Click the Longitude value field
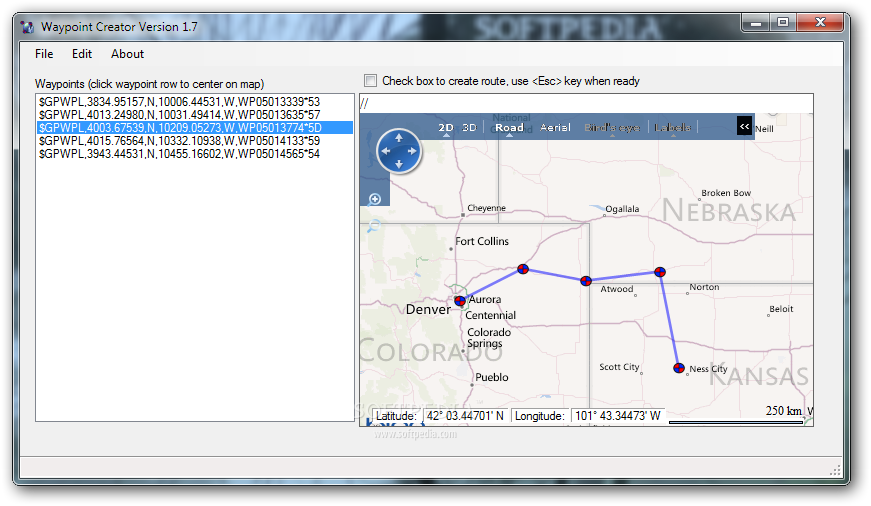The height and width of the screenshot is (506, 871). pos(618,415)
